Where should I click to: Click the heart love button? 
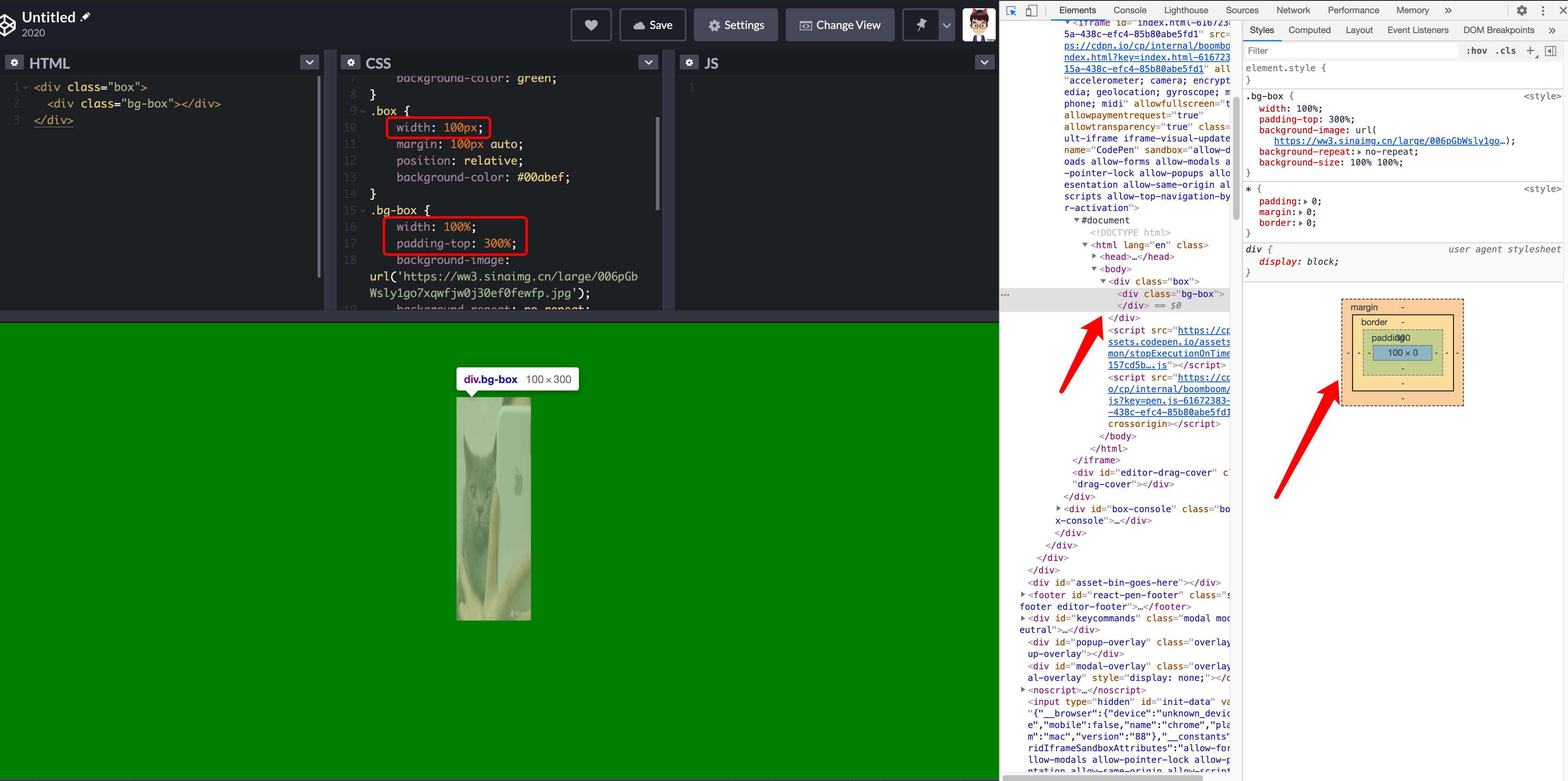point(591,25)
